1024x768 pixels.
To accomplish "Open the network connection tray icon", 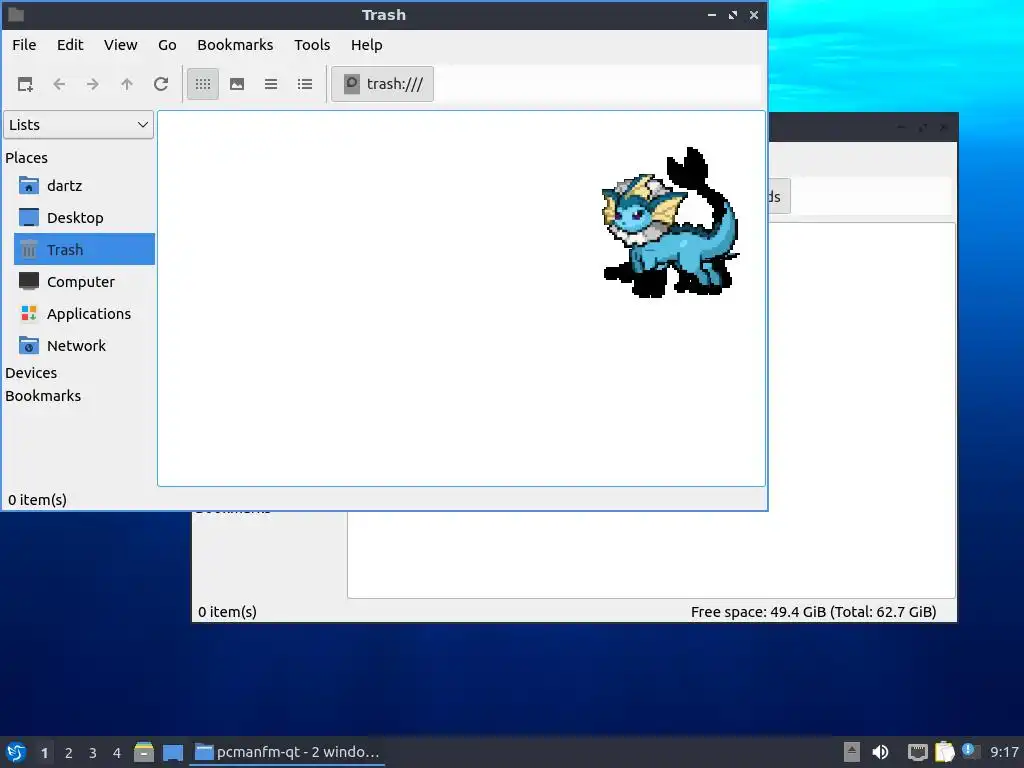I will 918,752.
